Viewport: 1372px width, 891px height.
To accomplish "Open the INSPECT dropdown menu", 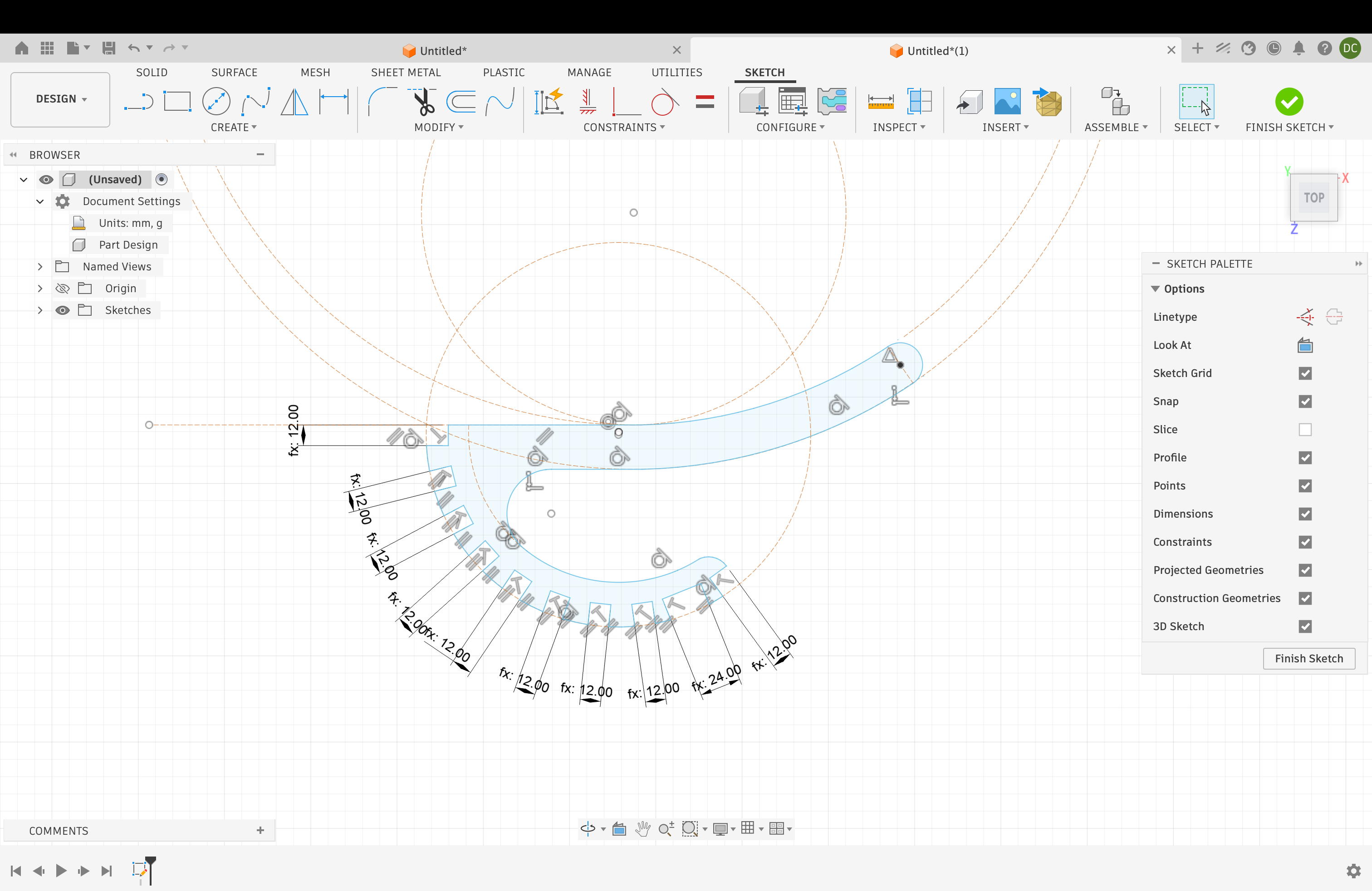I will tap(899, 127).
